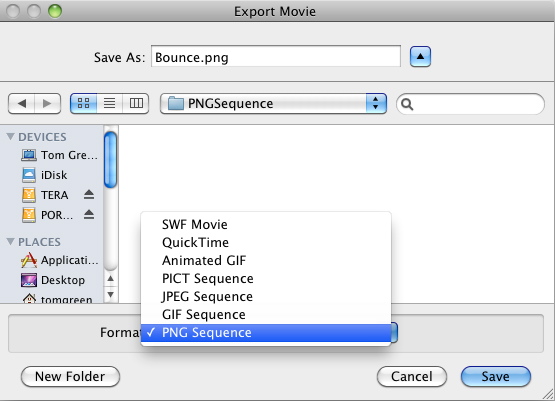The height and width of the screenshot is (401, 555).
Task: Click the Save As filename field
Action: click(276, 57)
